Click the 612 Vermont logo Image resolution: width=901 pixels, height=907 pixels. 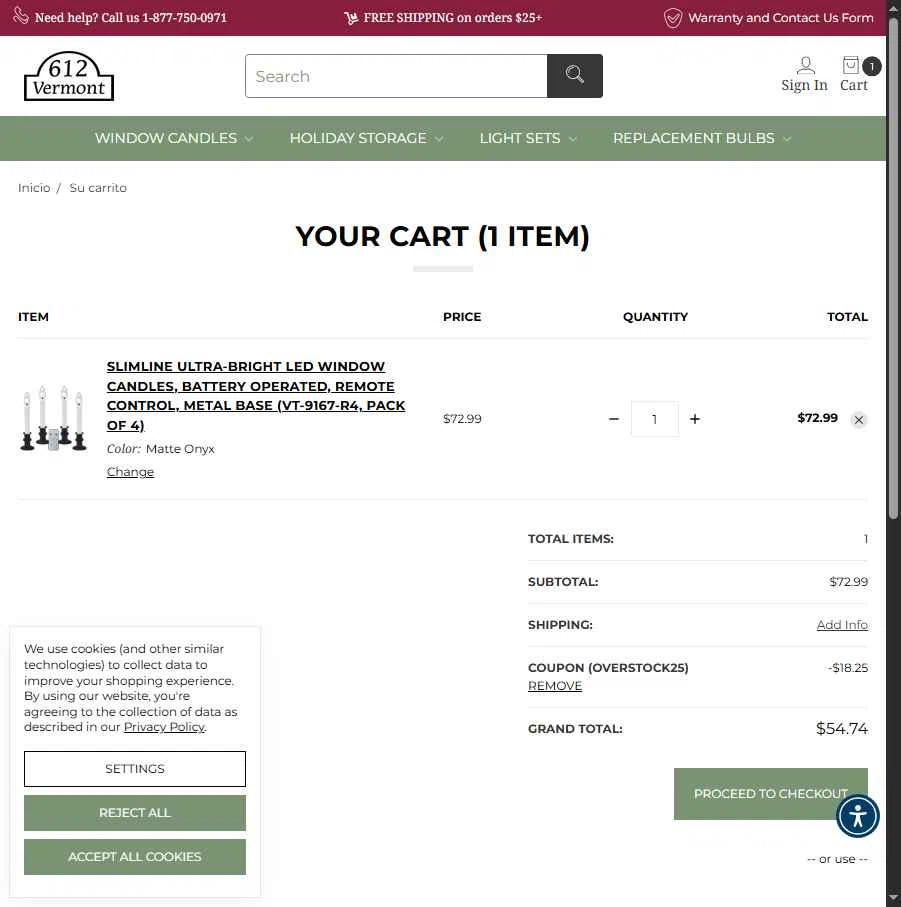69,76
